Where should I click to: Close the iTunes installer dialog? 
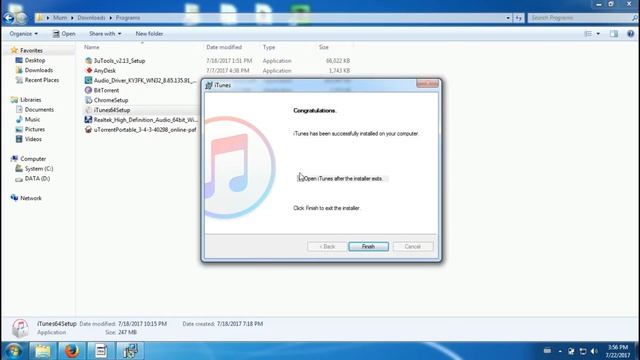(x=427, y=84)
